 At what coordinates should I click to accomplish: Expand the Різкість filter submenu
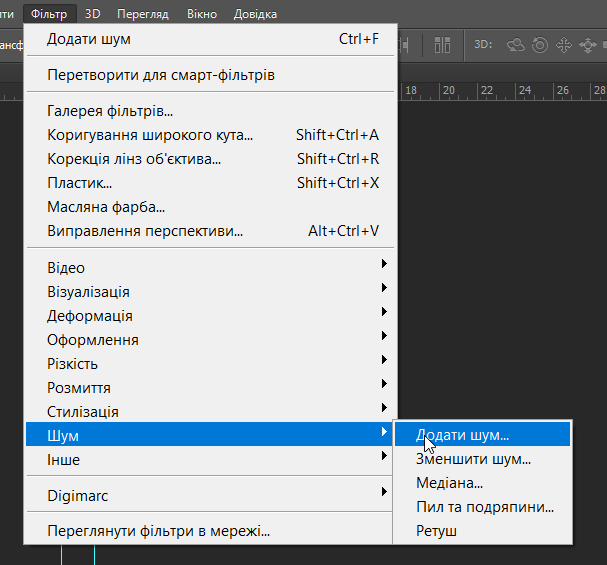[212, 364]
